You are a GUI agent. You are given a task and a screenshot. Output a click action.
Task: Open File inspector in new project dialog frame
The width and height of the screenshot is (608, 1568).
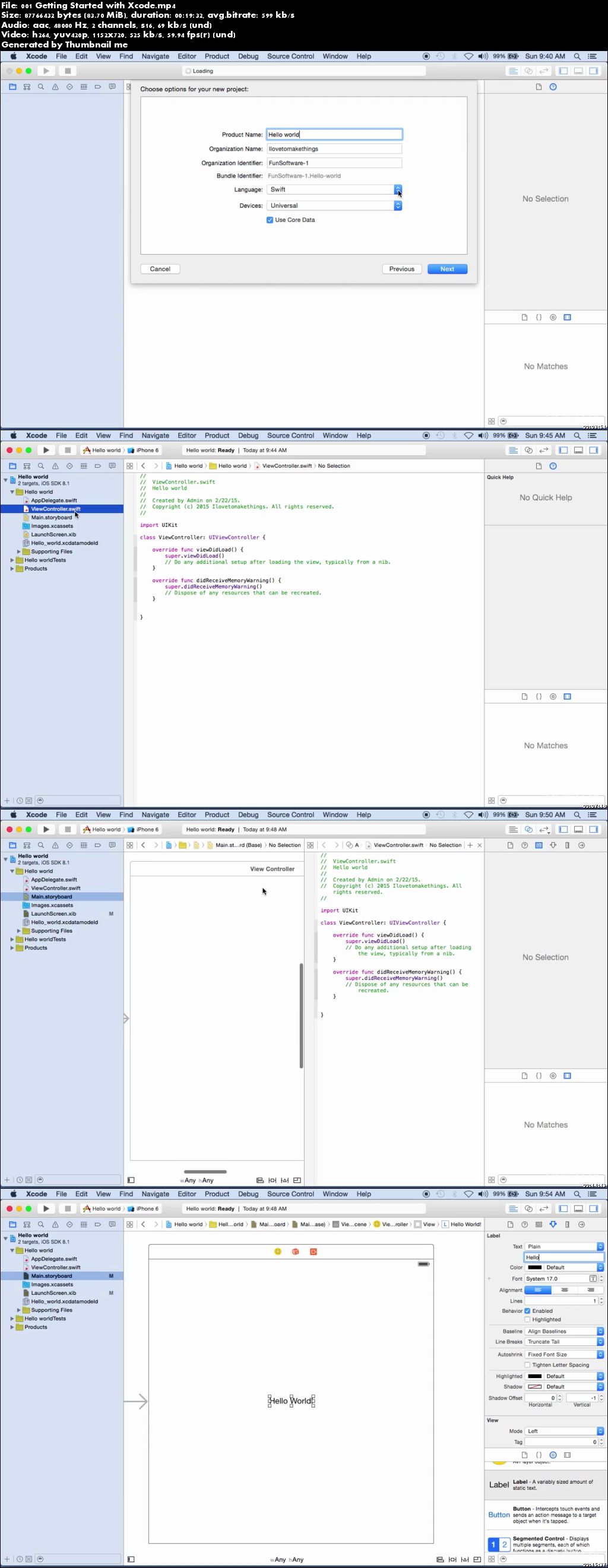(539, 87)
